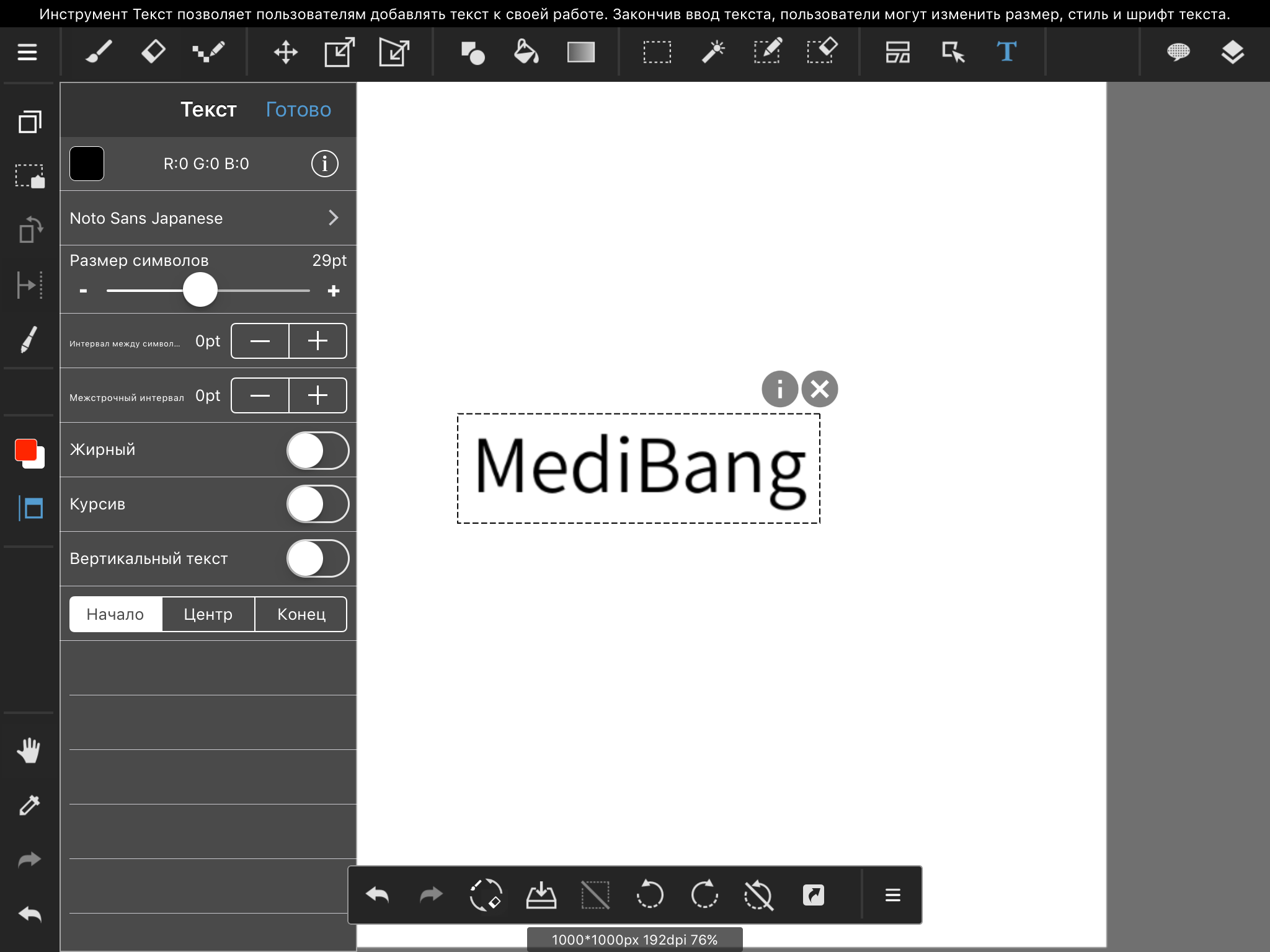
Task: Select Конец alignment tab
Action: point(301,614)
